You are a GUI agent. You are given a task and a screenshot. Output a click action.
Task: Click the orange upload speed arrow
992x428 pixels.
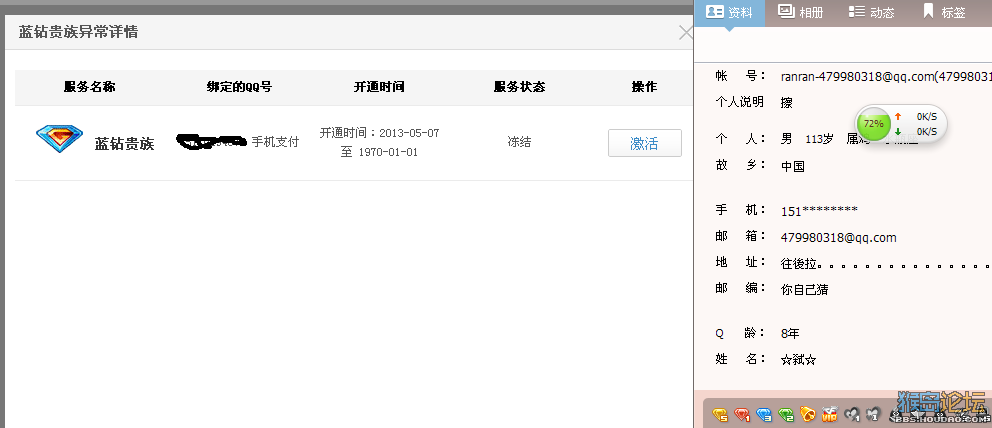tap(898, 117)
